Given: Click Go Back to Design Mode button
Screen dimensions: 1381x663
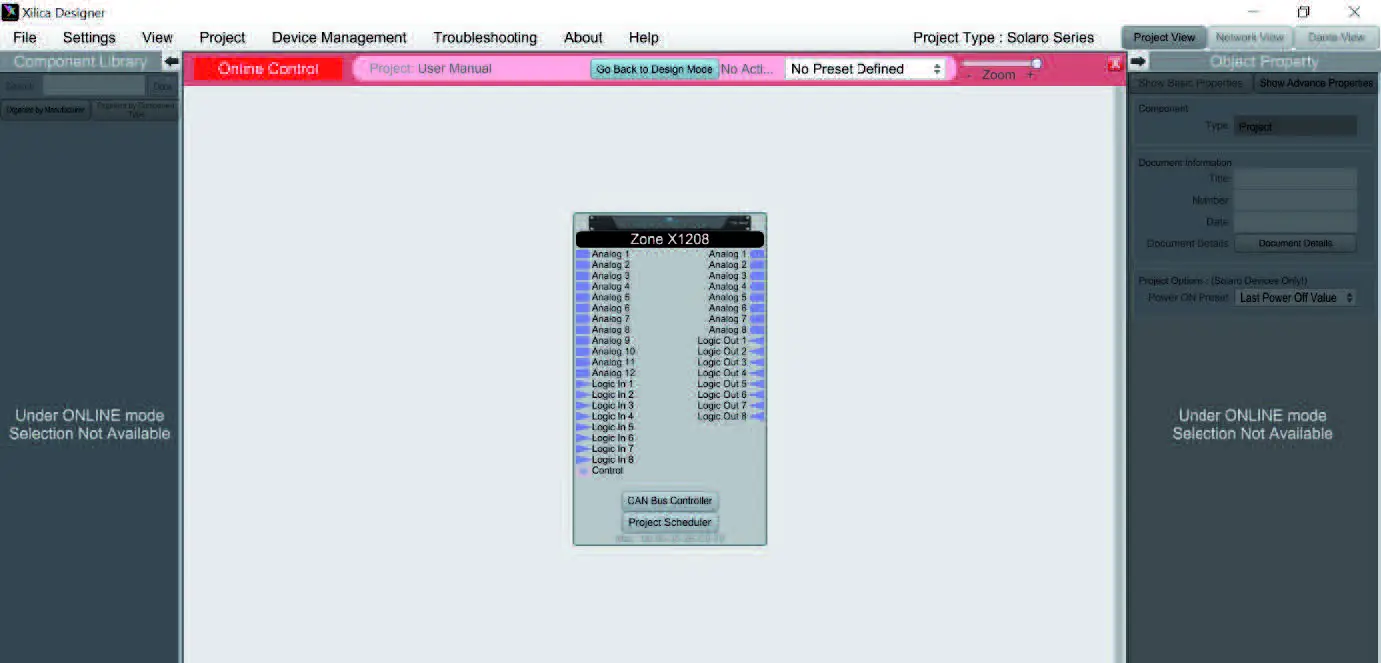Looking at the screenshot, I should tap(655, 69).
